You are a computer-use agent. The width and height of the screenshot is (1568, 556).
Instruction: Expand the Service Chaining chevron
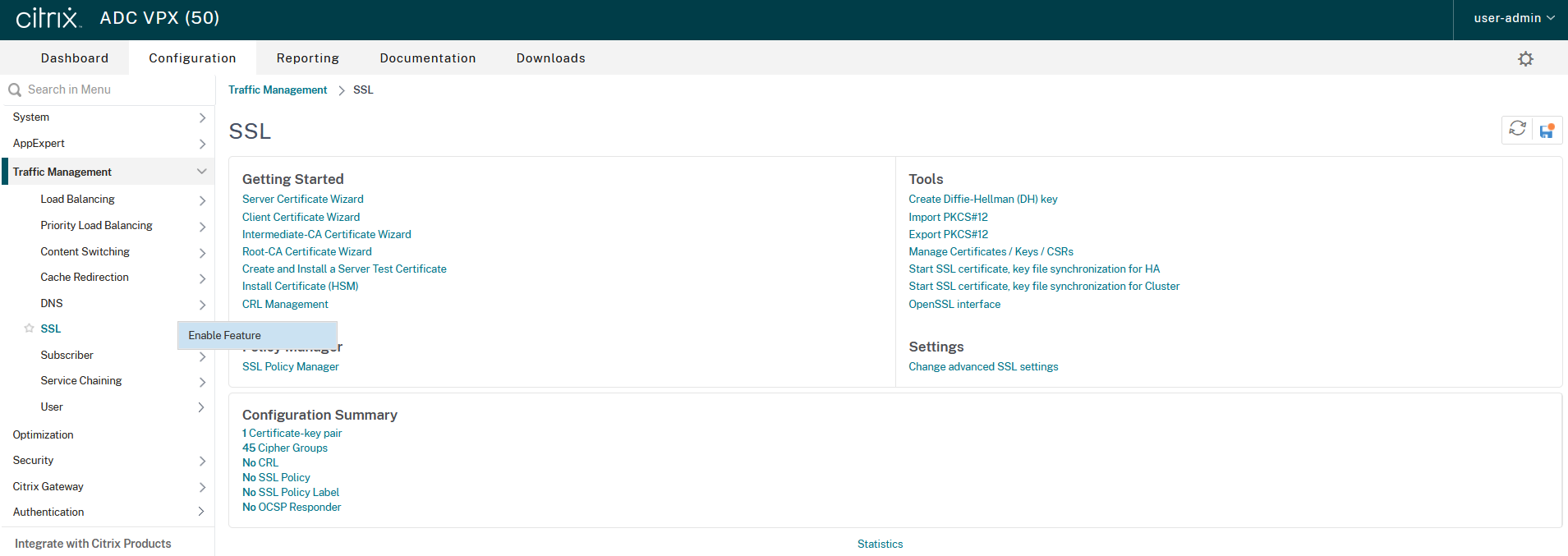pyautogui.click(x=202, y=382)
